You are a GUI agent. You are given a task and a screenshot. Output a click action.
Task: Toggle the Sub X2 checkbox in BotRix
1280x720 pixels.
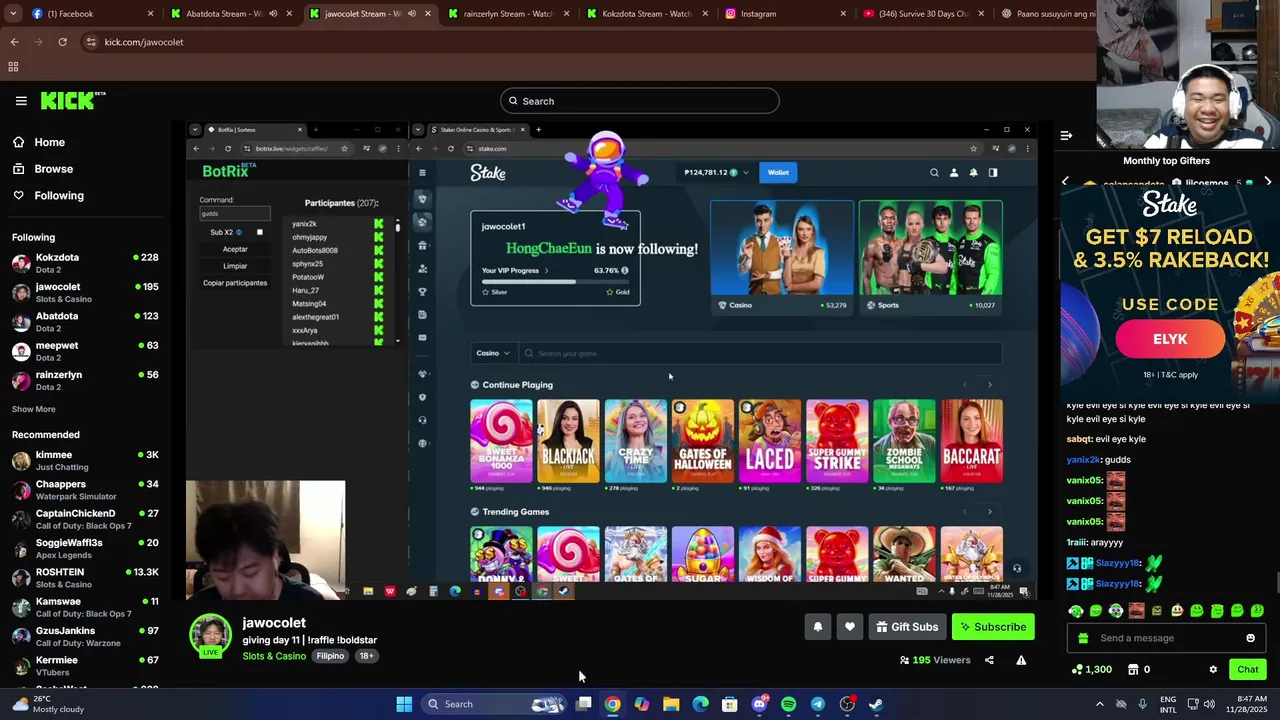[x=259, y=232]
